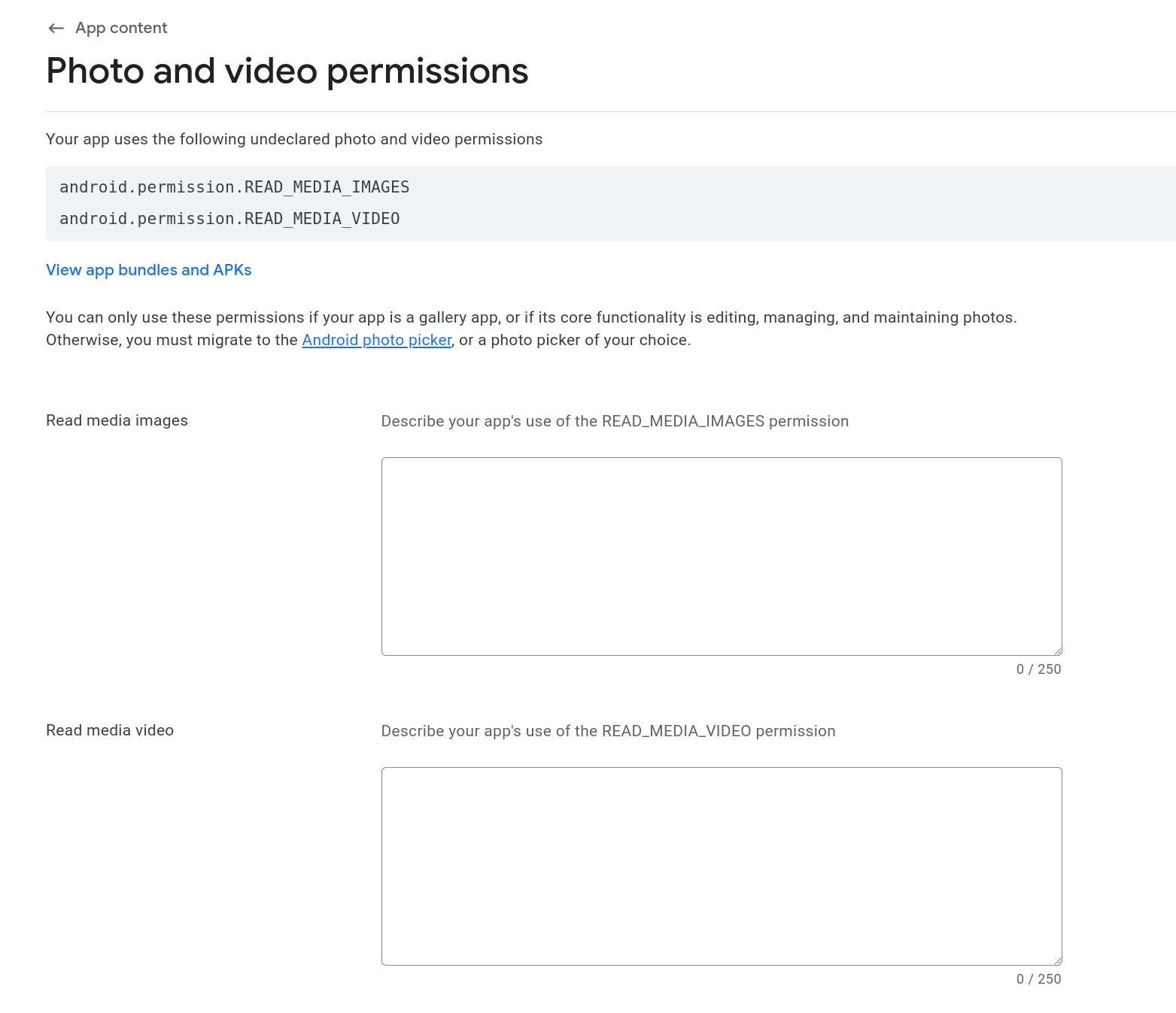Click the "Read media images" section label

point(117,420)
